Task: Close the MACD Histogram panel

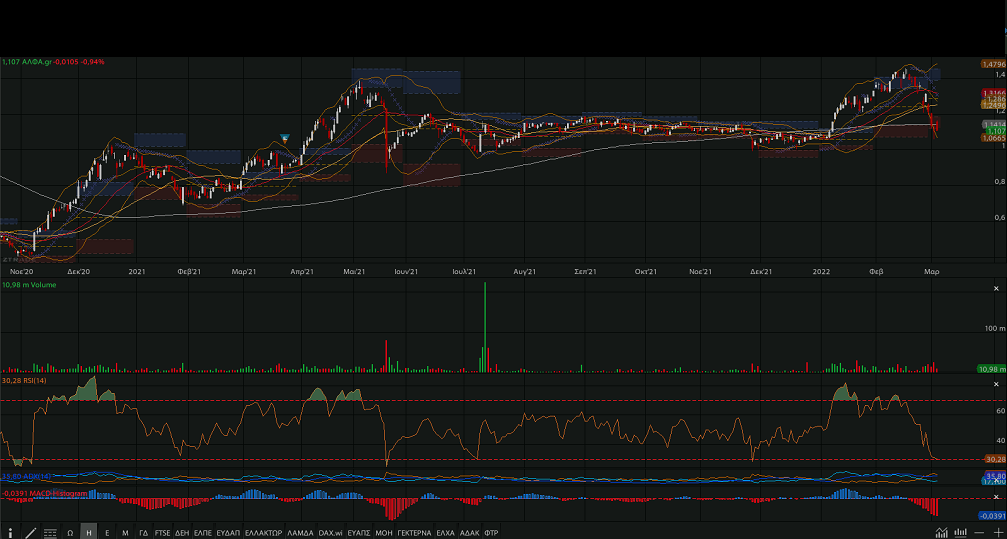Action: [x=995, y=496]
